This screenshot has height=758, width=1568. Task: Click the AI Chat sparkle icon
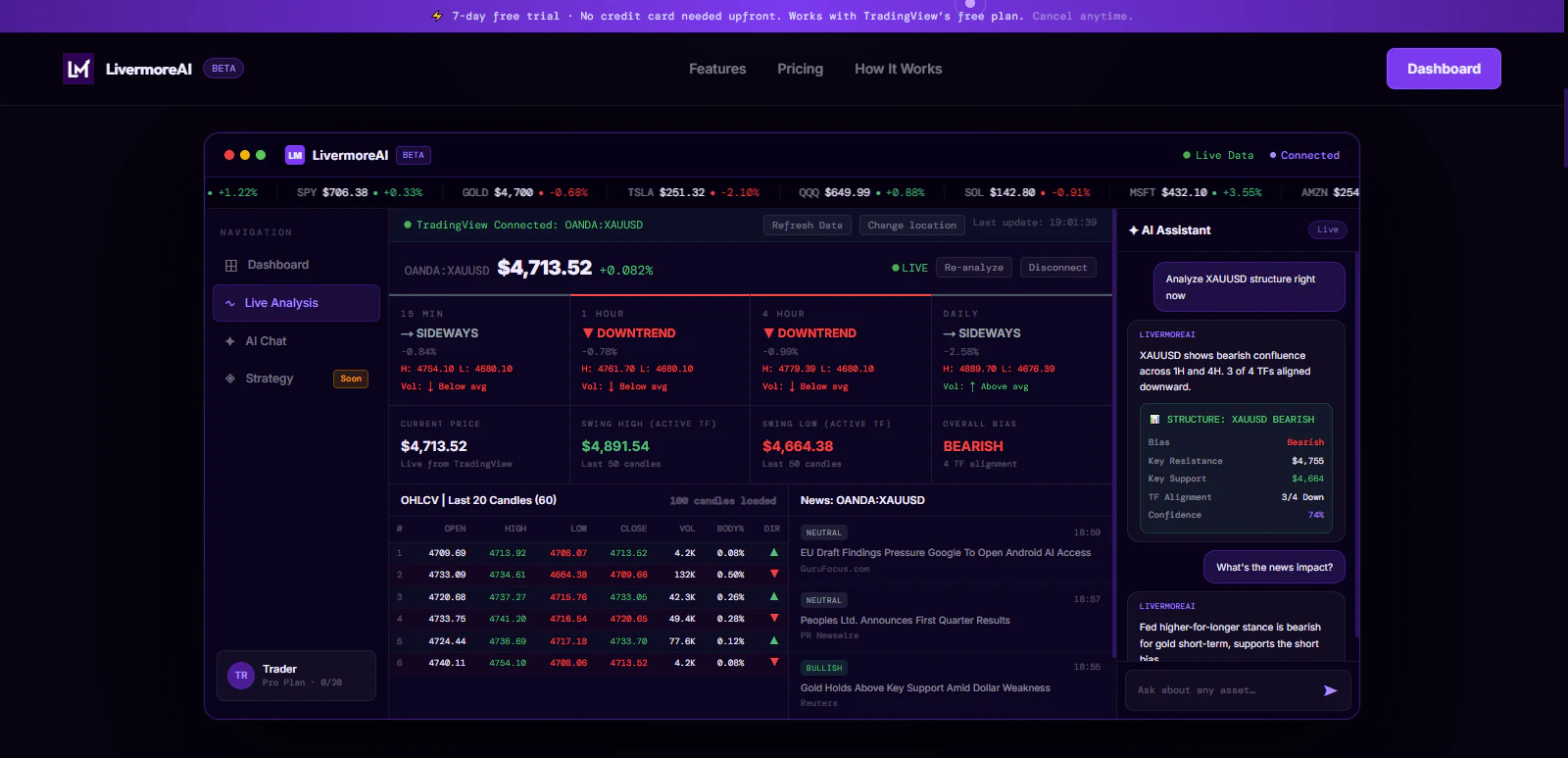tap(230, 341)
